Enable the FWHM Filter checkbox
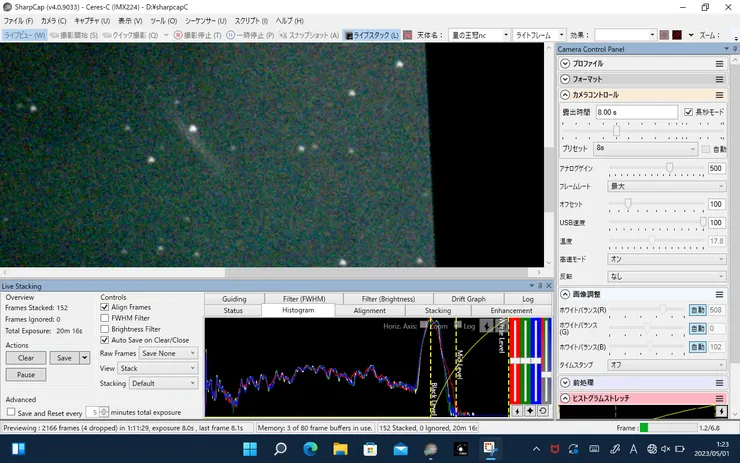The height and width of the screenshot is (463, 740). (x=105, y=318)
